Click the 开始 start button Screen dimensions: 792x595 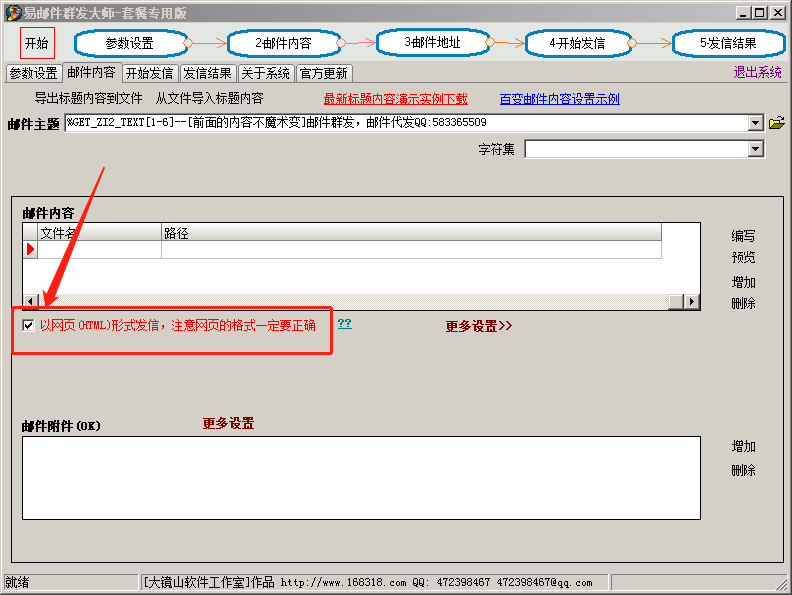37,43
